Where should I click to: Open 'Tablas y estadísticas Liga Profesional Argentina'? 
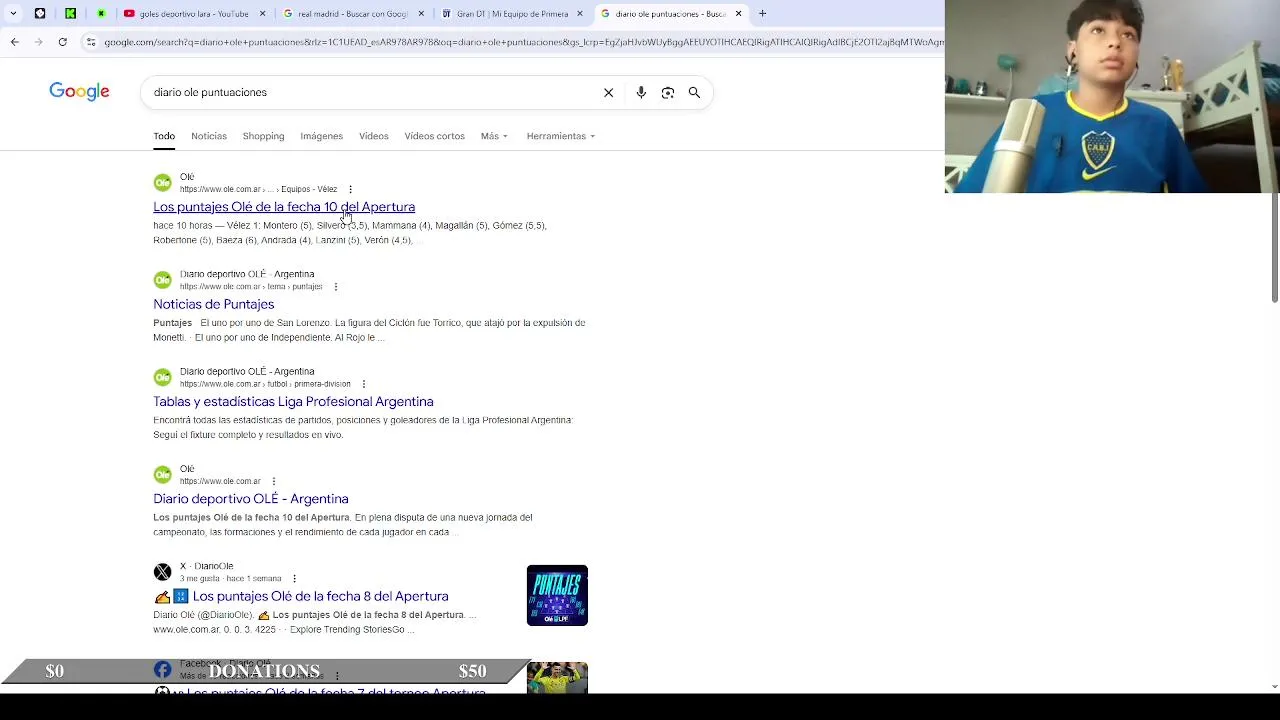tap(293, 401)
